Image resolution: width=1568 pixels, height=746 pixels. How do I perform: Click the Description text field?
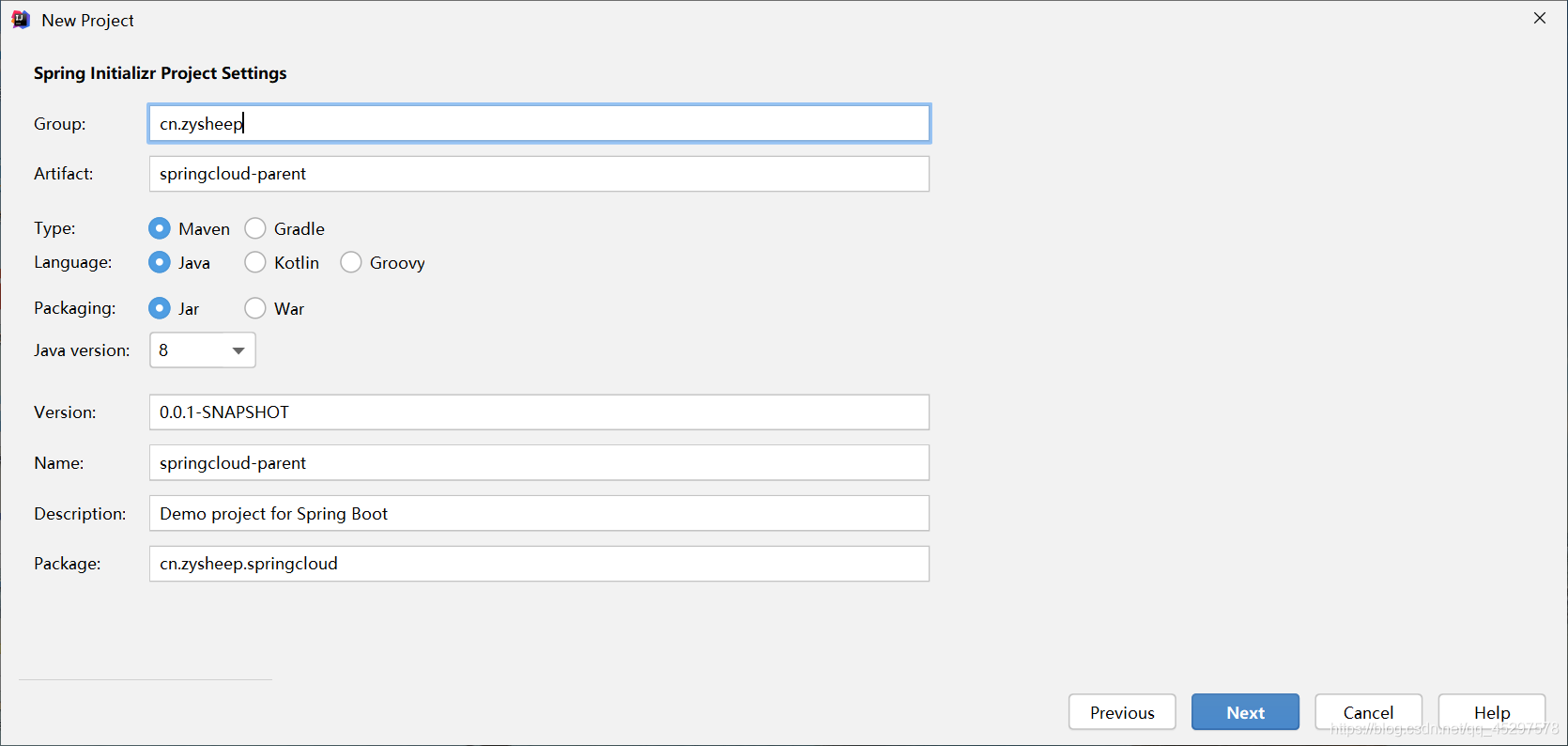tap(539, 514)
